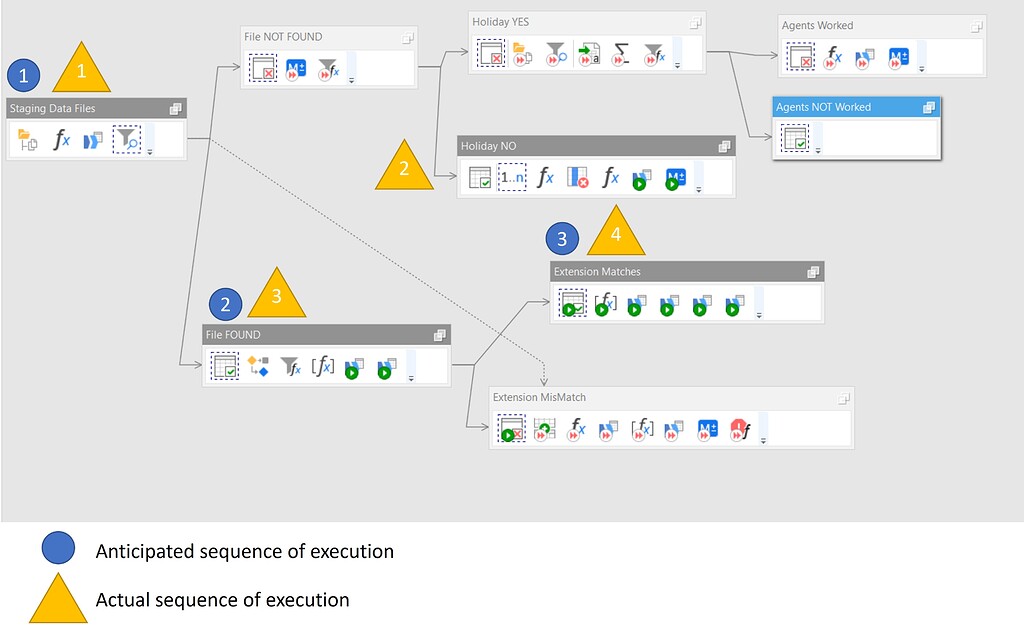Select the filter-search step icon in Staging Data Files
The height and width of the screenshot is (625, 1024).
click(126, 139)
